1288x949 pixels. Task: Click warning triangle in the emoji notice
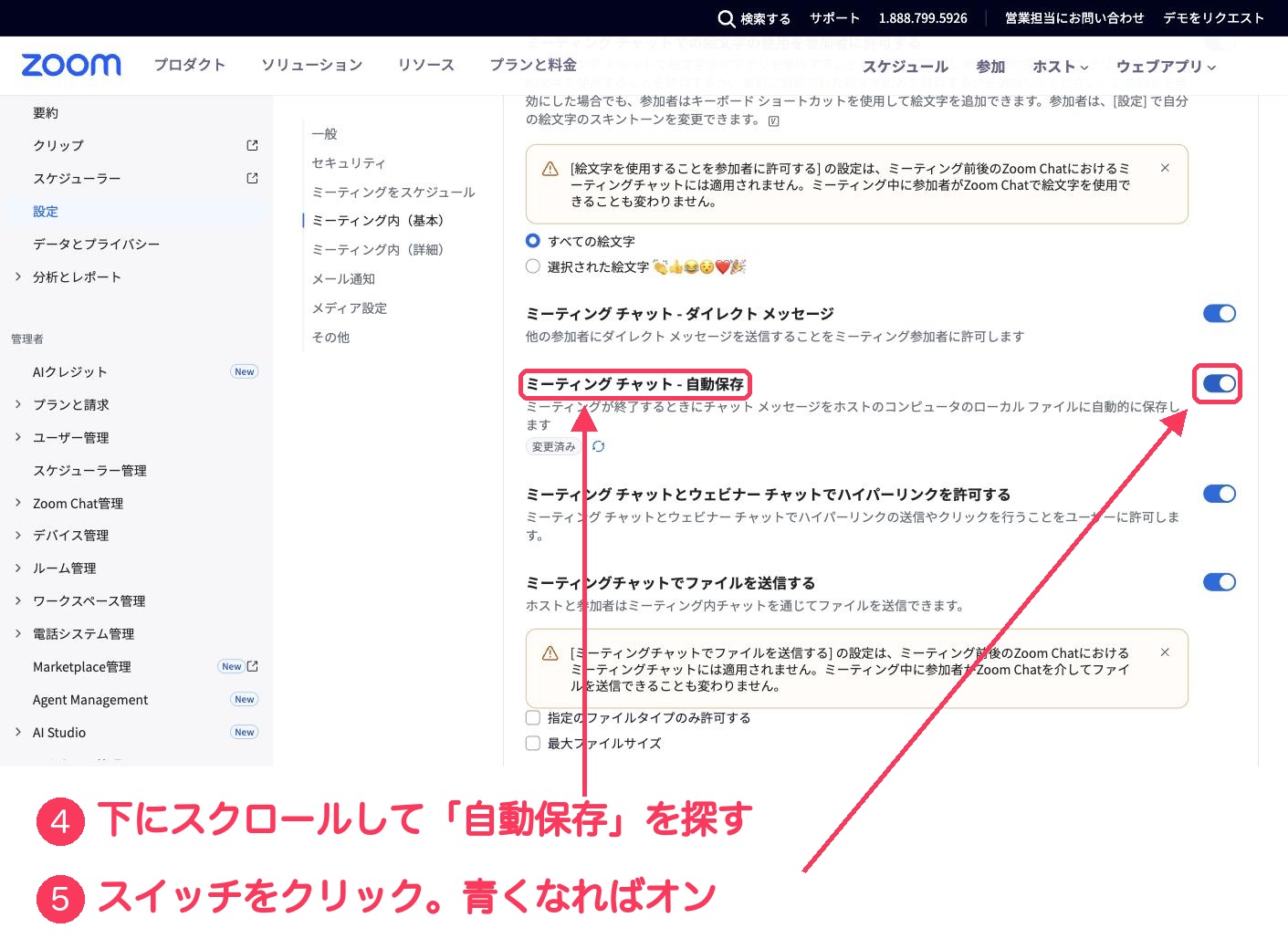550,169
